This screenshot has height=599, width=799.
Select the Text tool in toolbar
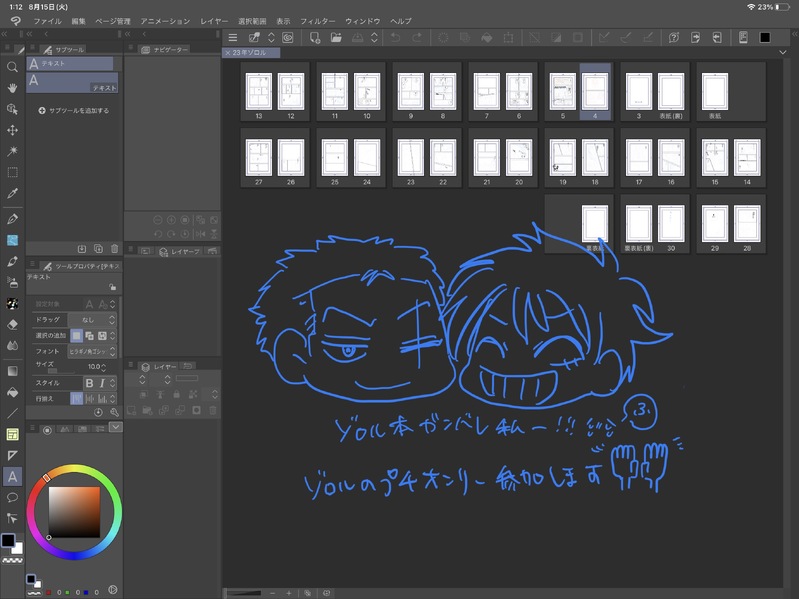(x=12, y=476)
